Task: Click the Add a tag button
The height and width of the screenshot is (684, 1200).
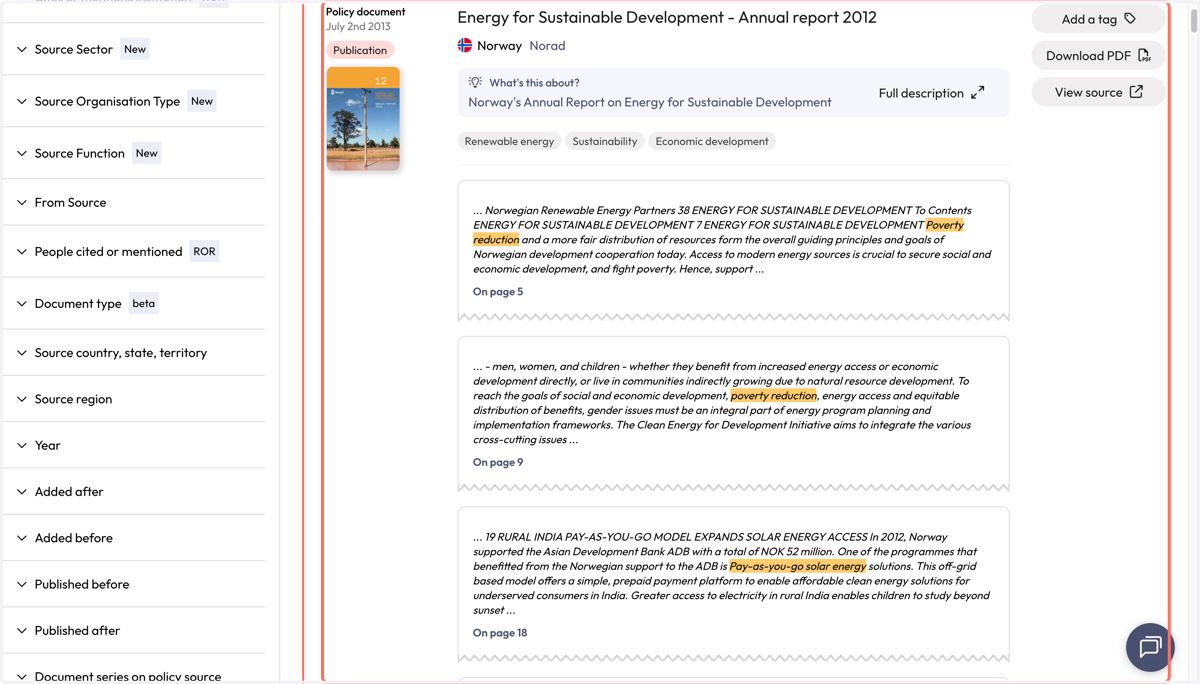Action: [1098, 19]
